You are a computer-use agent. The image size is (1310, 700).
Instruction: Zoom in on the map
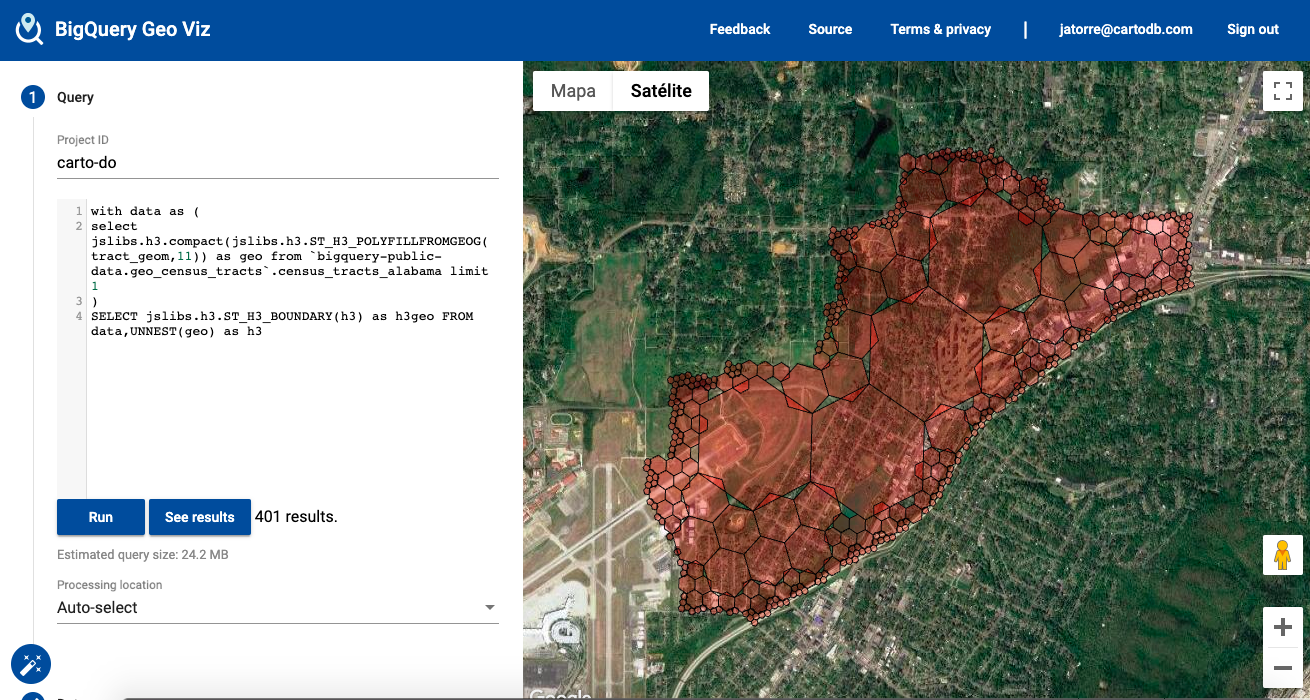[x=1283, y=628]
